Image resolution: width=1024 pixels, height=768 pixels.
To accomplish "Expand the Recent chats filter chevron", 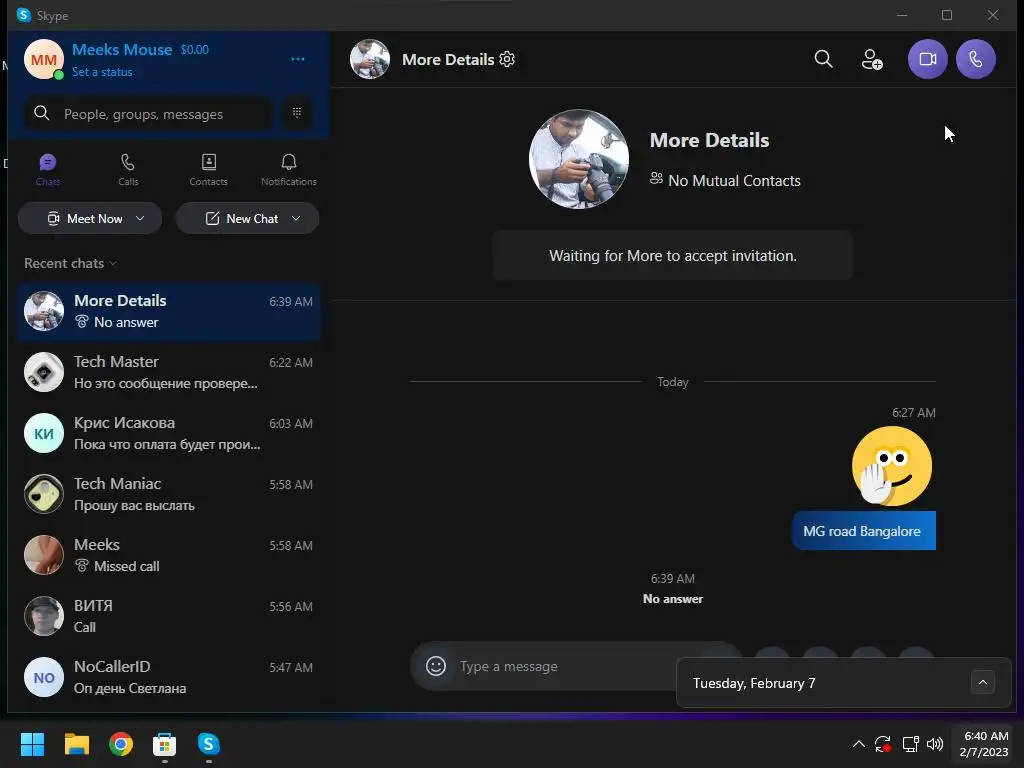I will [x=113, y=263].
